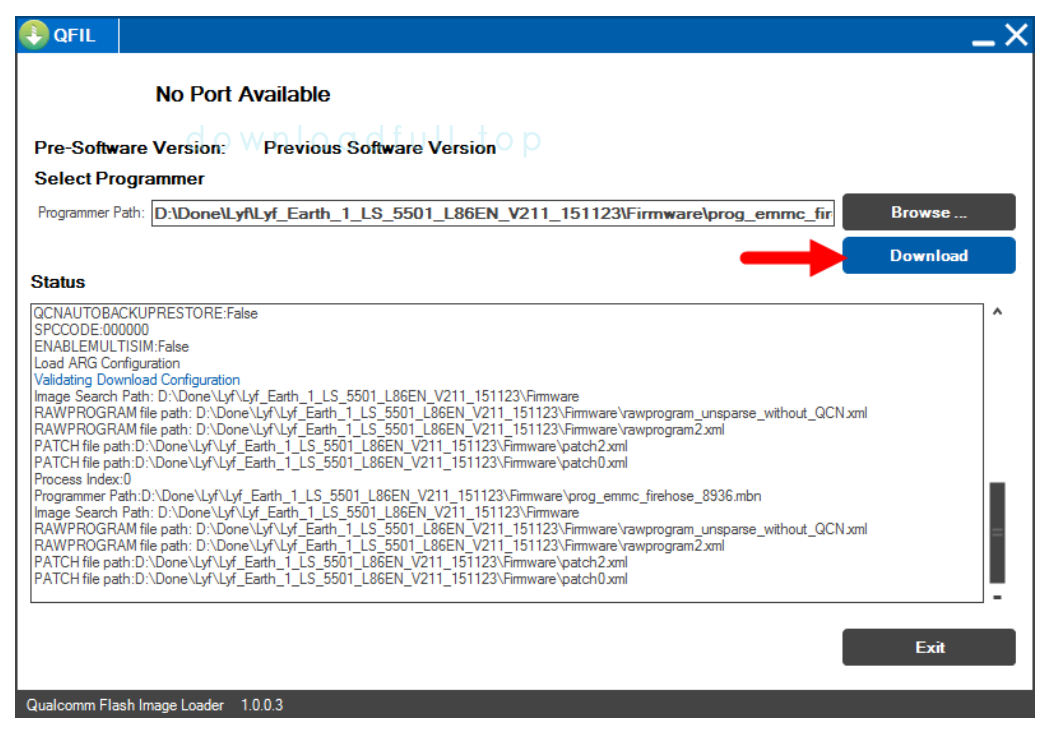This screenshot has height=736, width=1052.
Task: Click the 'Programmer Path:' label
Action: click(x=91, y=213)
